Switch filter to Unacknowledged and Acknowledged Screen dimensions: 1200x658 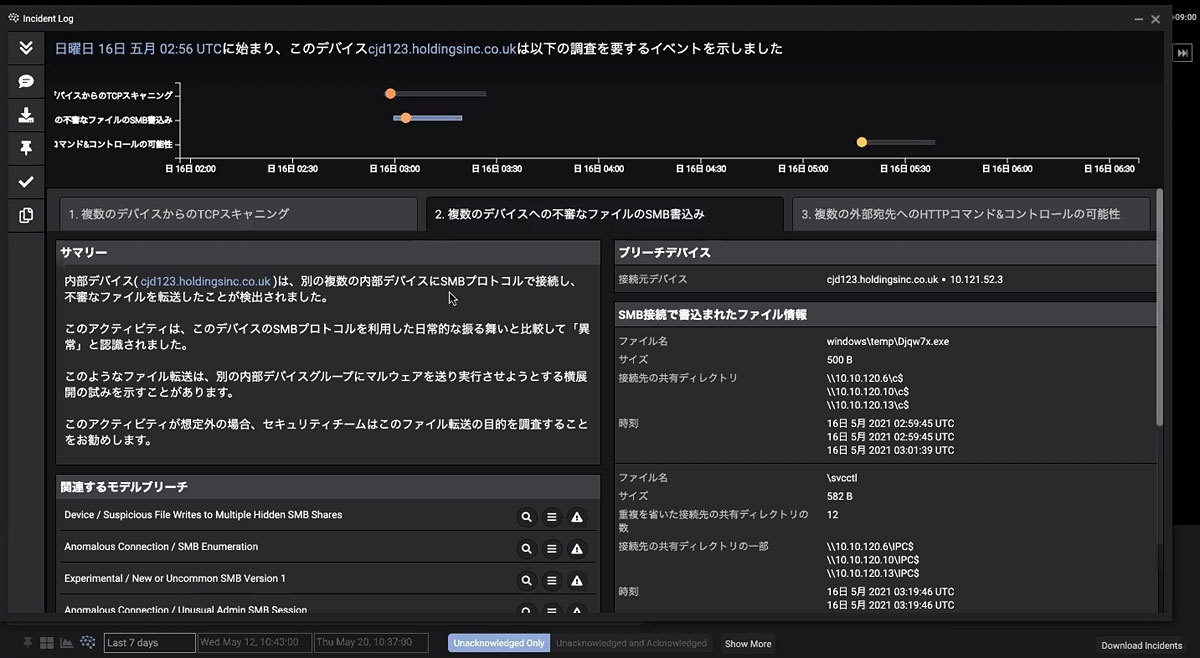coord(631,643)
